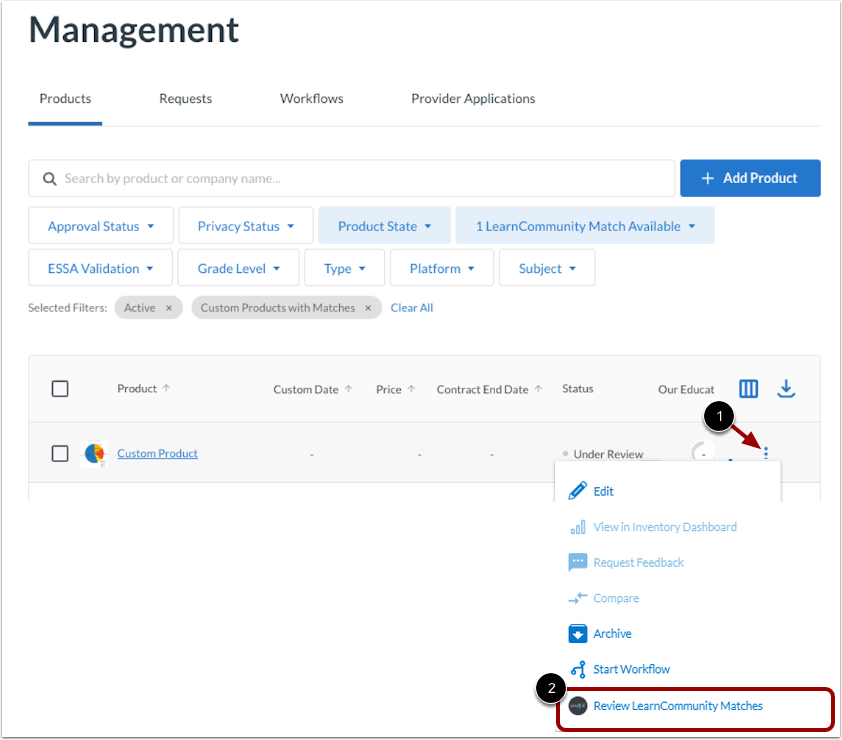This screenshot has height=740, width=842.
Task: Open the LearnCommunity Match Available dropdown
Action: (585, 226)
